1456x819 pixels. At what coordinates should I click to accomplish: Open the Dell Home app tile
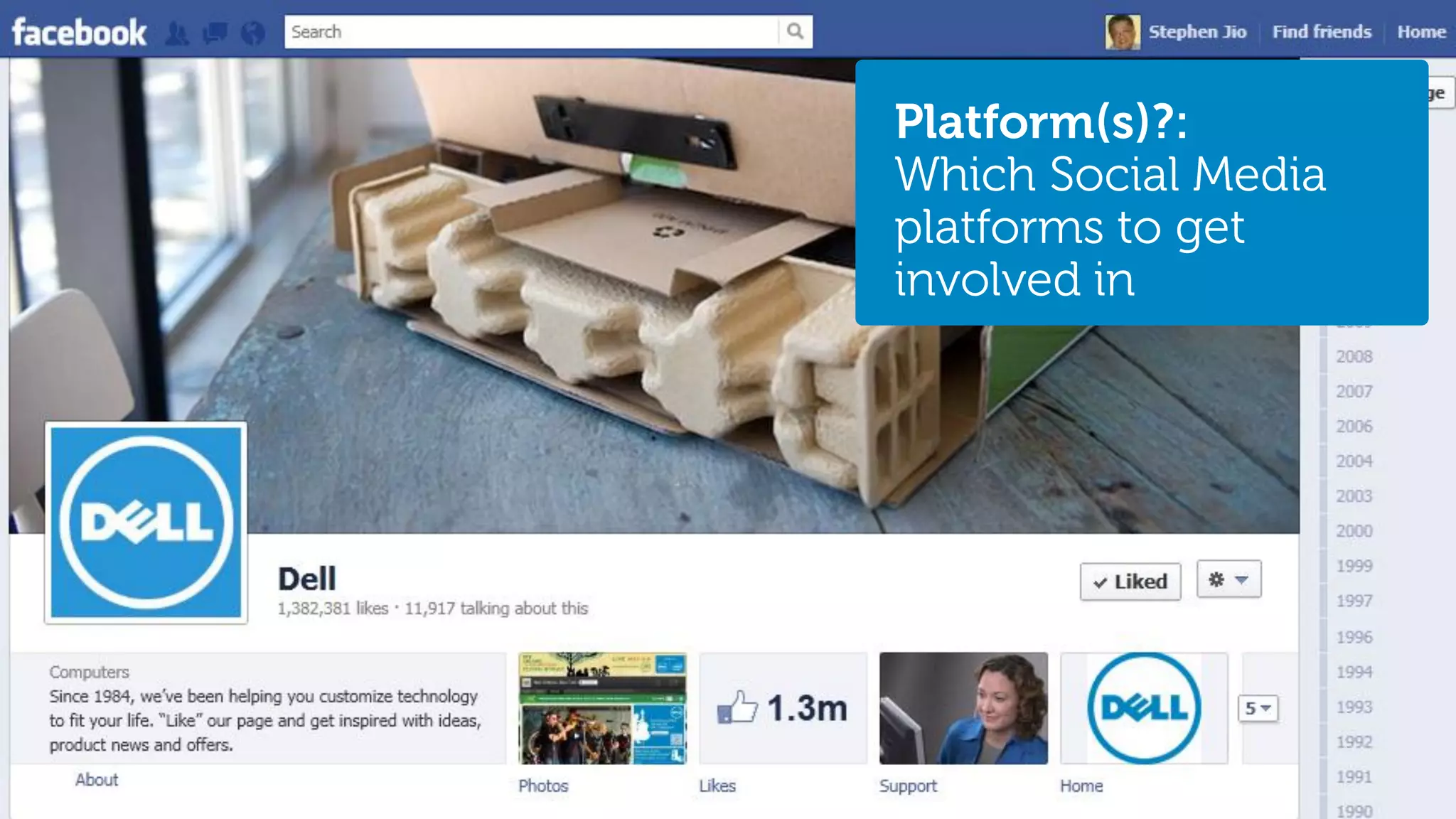coord(1144,708)
